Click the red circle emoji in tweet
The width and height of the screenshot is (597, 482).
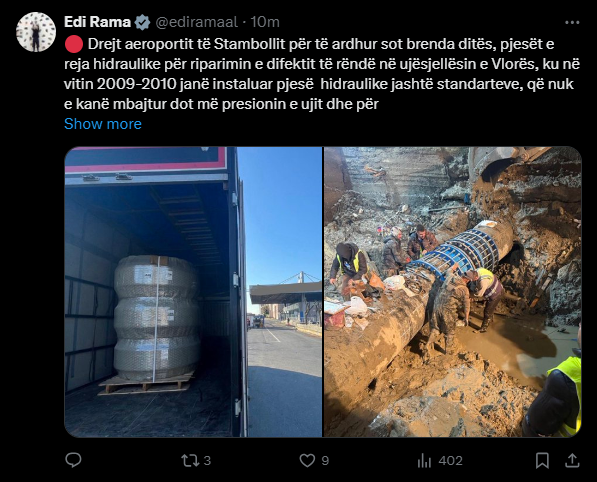click(74, 44)
